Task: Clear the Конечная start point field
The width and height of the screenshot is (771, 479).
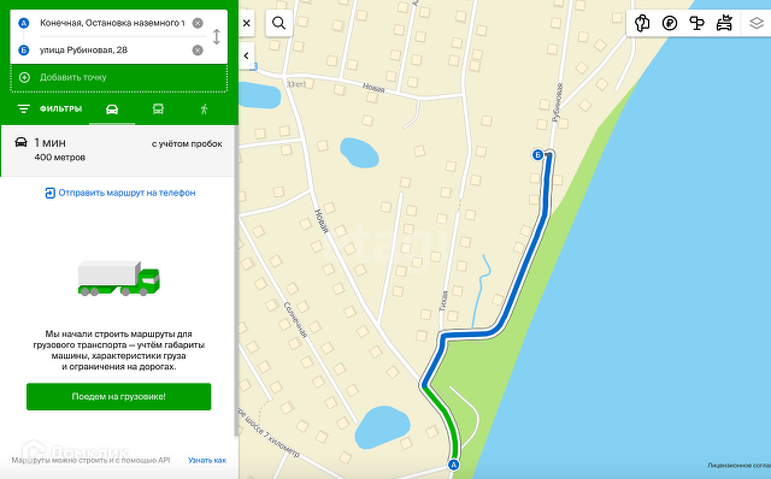Action: [198, 23]
